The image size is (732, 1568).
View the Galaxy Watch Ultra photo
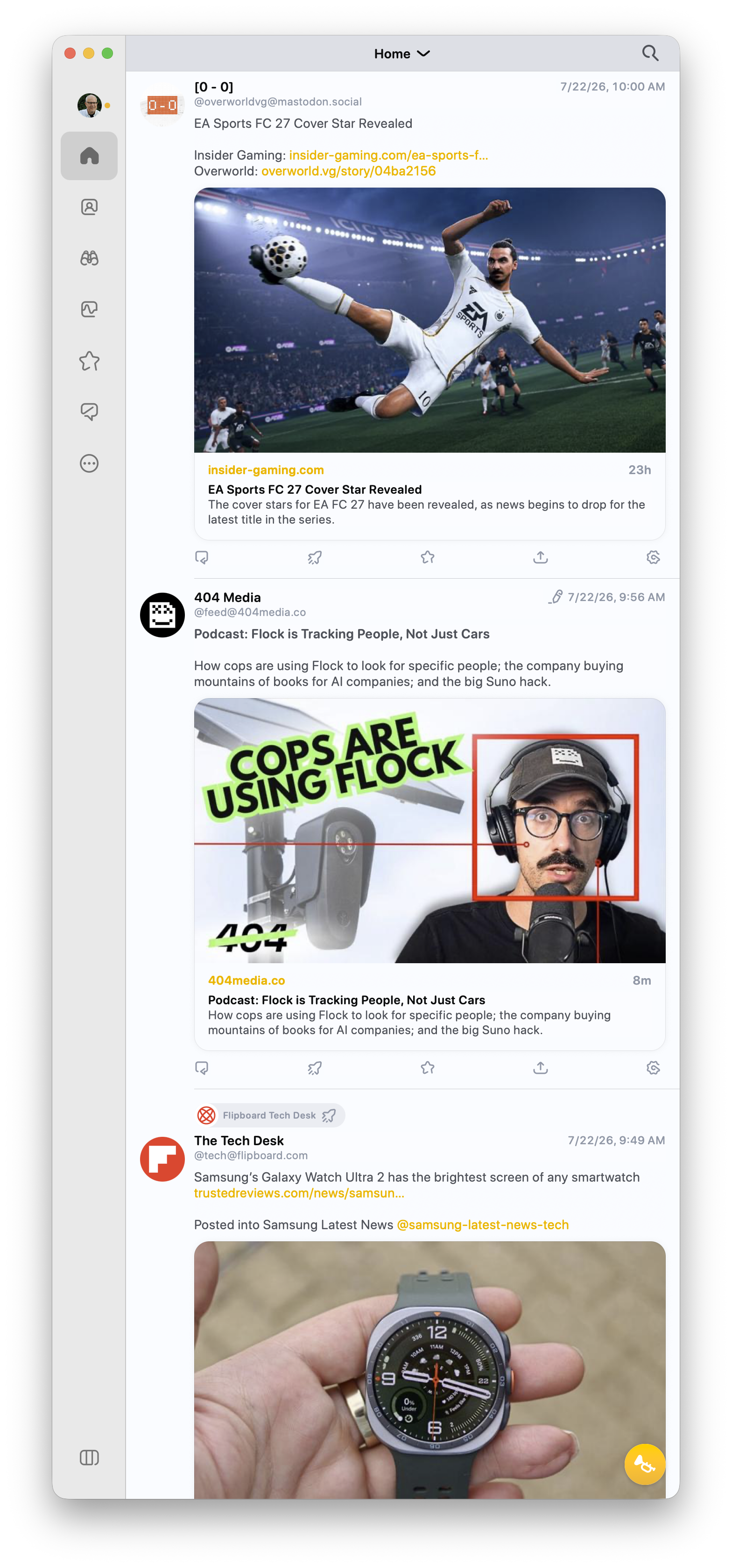tap(429, 1370)
